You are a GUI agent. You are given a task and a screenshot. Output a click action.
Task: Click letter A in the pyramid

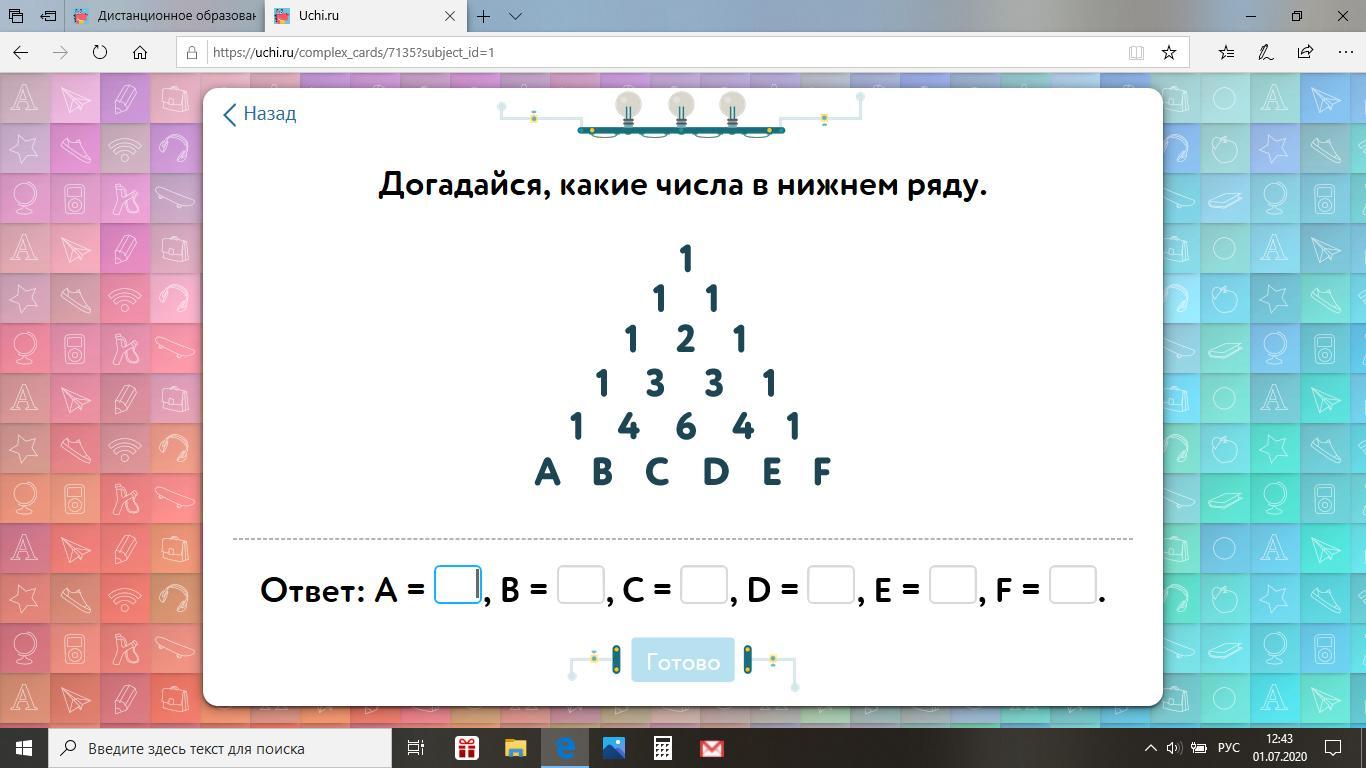(547, 471)
